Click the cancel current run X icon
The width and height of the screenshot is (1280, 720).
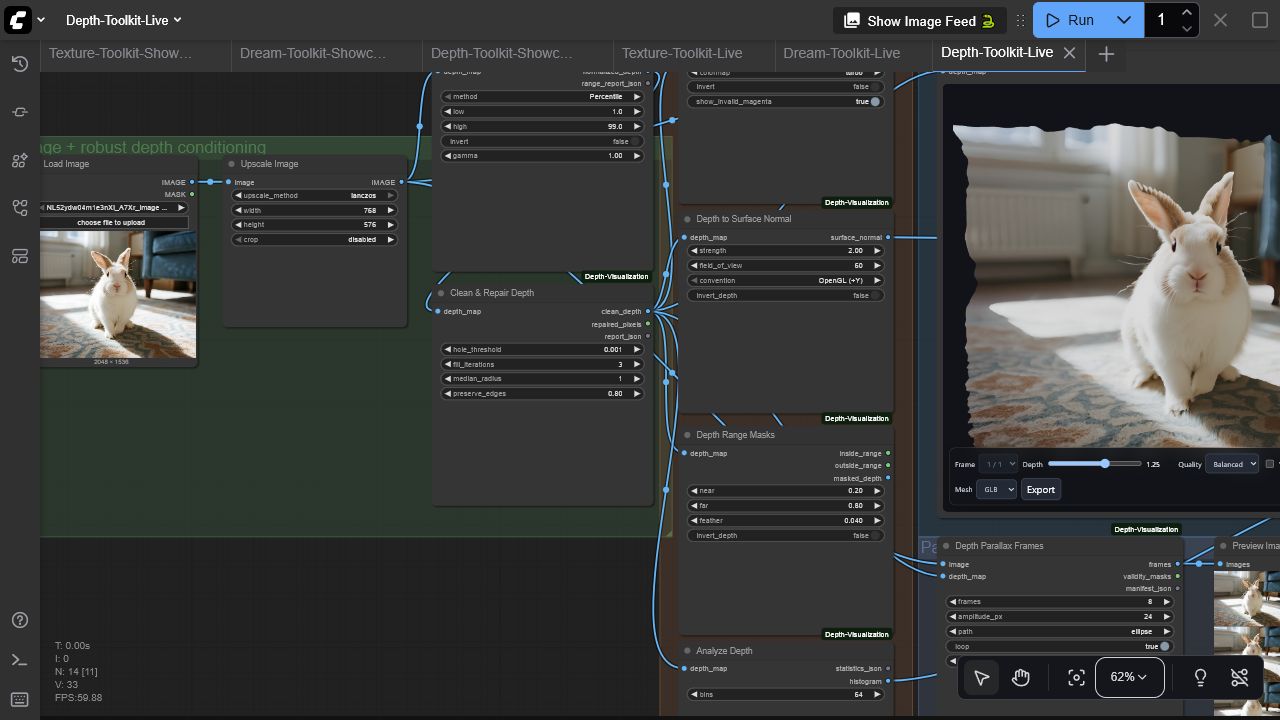pos(1220,20)
